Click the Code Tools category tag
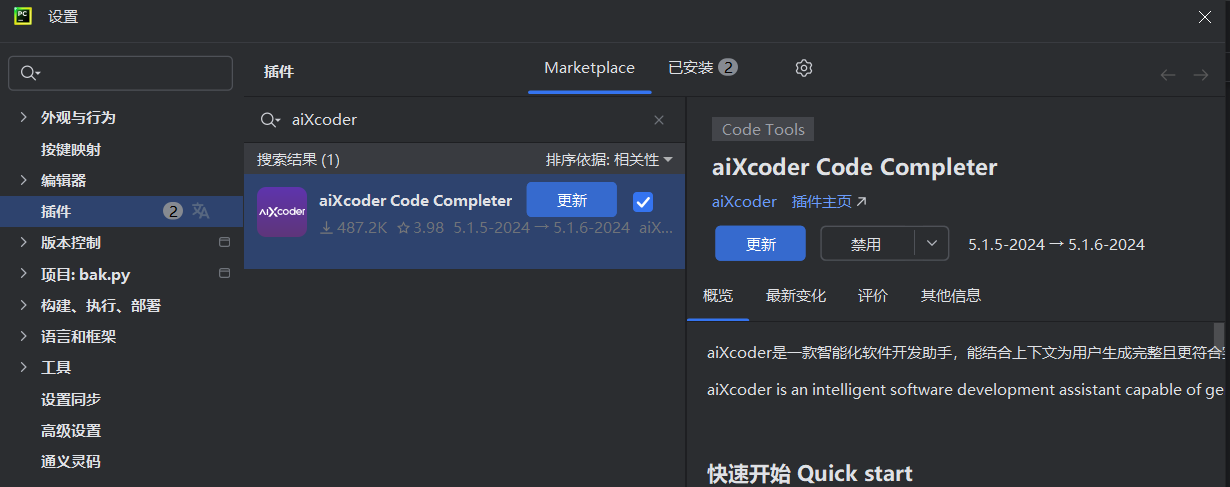 [763, 129]
